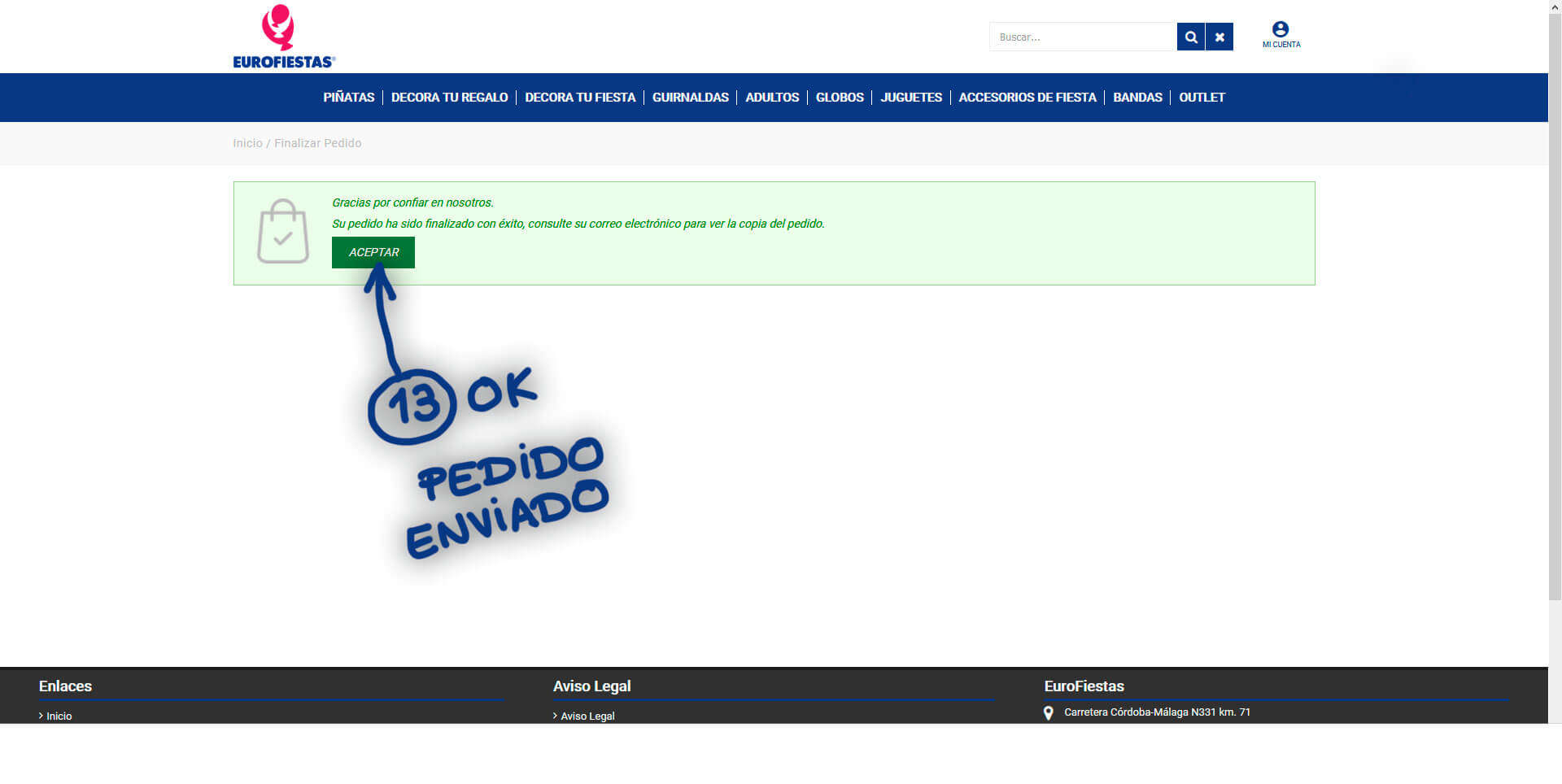Click the location pin icon in footer
The image size is (1562, 784).
coord(1049,713)
